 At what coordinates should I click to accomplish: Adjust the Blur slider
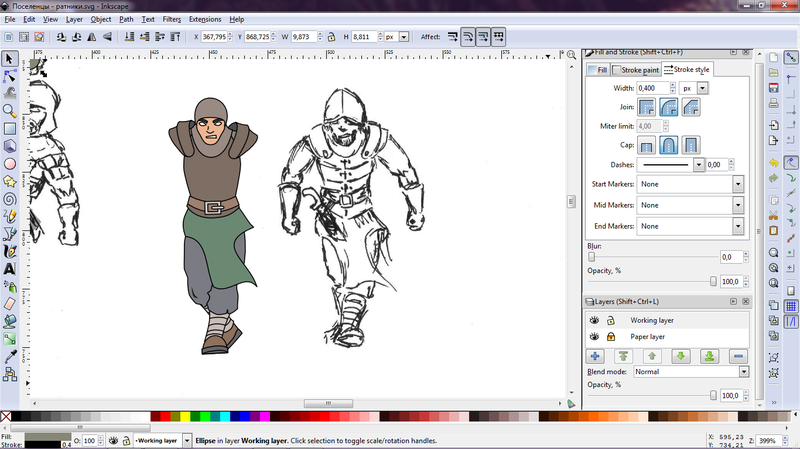click(x=592, y=257)
